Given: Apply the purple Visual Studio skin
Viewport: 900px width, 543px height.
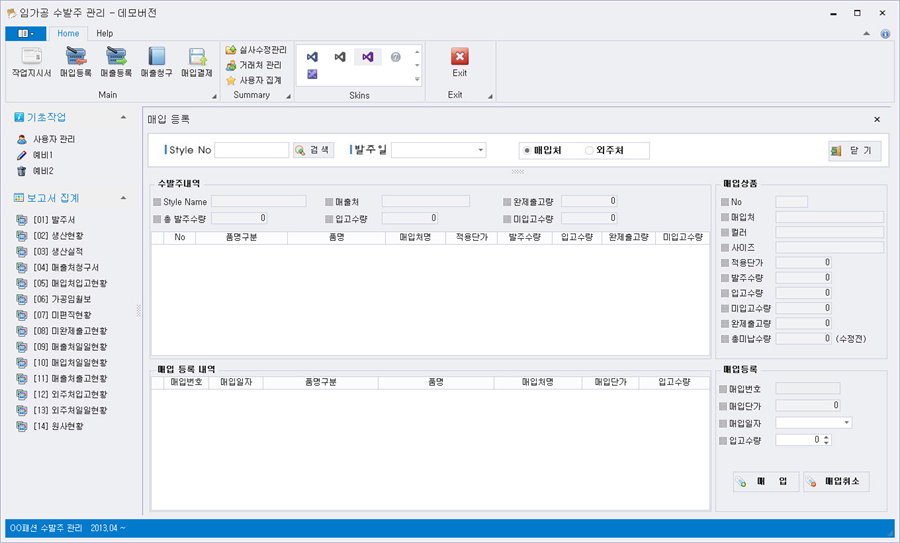Looking at the screenshot, I should (x=368, y=57).
